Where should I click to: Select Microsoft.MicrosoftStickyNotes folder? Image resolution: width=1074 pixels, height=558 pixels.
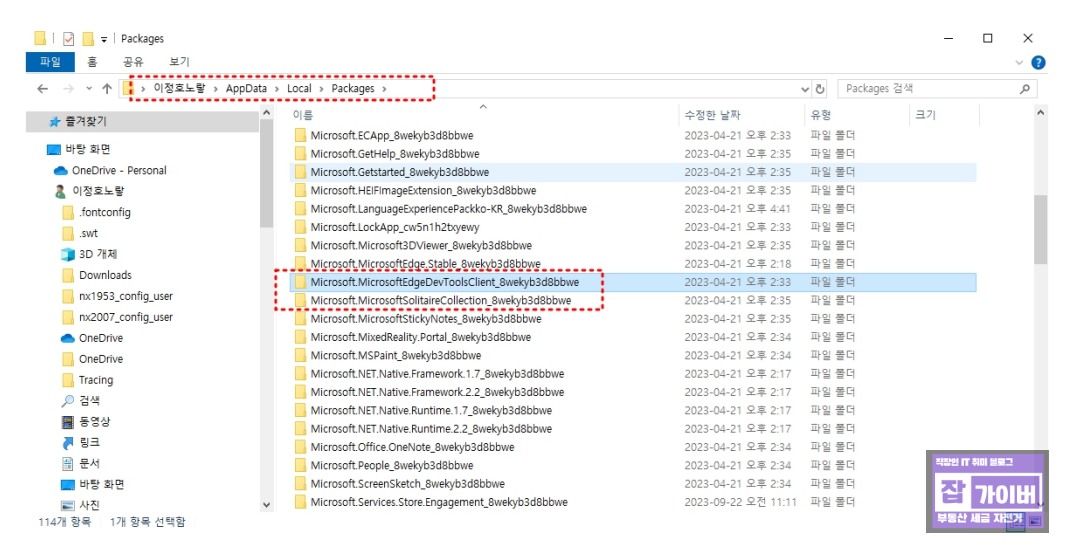click(x=425, y=319)
